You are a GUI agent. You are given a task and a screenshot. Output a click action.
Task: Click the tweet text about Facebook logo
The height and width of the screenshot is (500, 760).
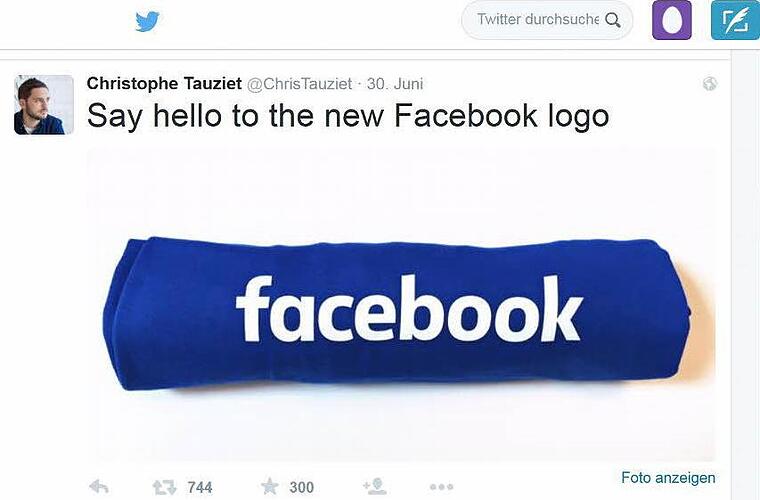point(348,116)
